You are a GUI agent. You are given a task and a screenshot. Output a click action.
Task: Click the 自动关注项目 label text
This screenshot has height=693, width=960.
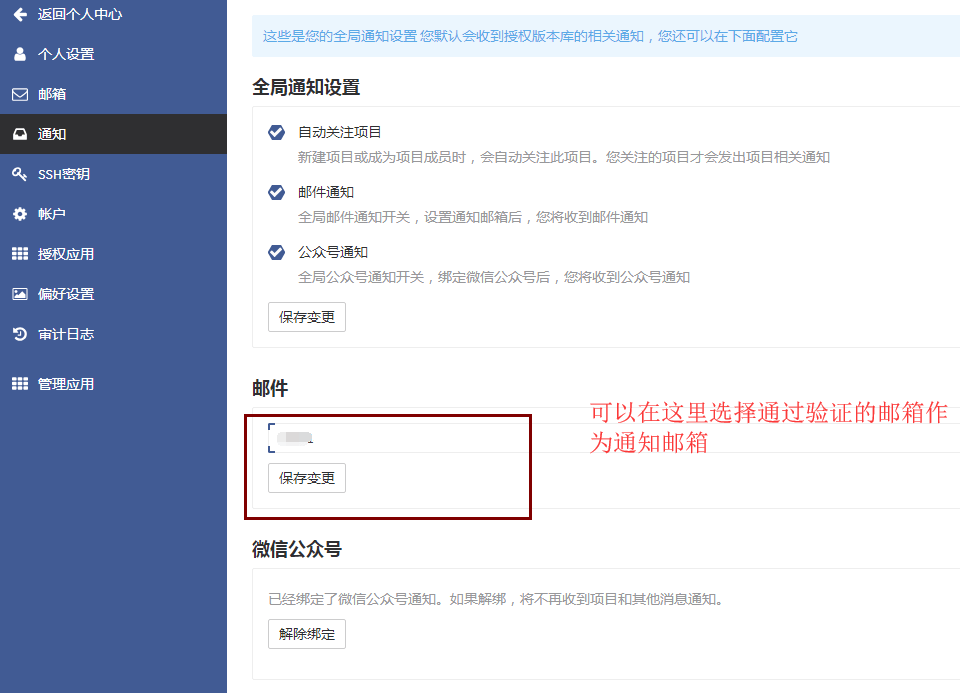coord(340,132)
